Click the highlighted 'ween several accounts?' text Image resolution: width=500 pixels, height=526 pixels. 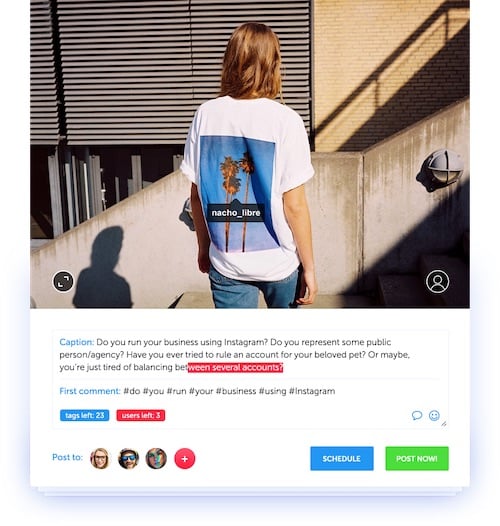(235, 367)
